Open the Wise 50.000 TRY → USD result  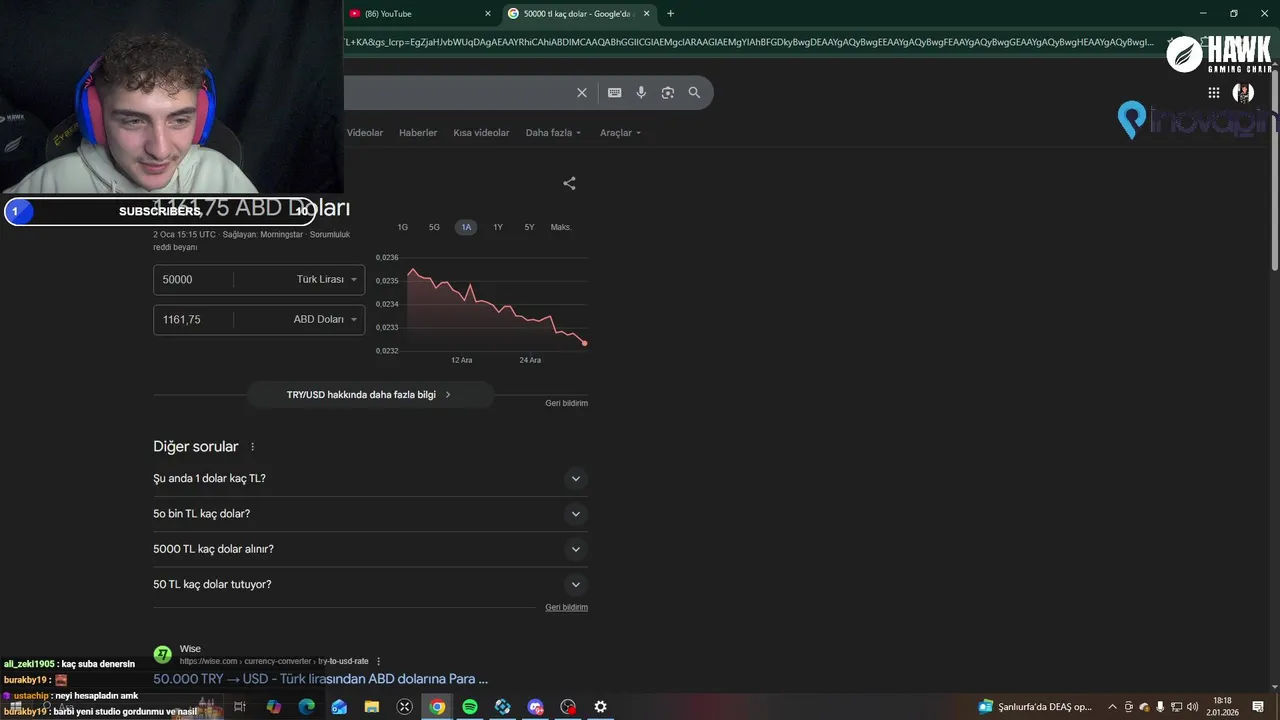point(320,679)
